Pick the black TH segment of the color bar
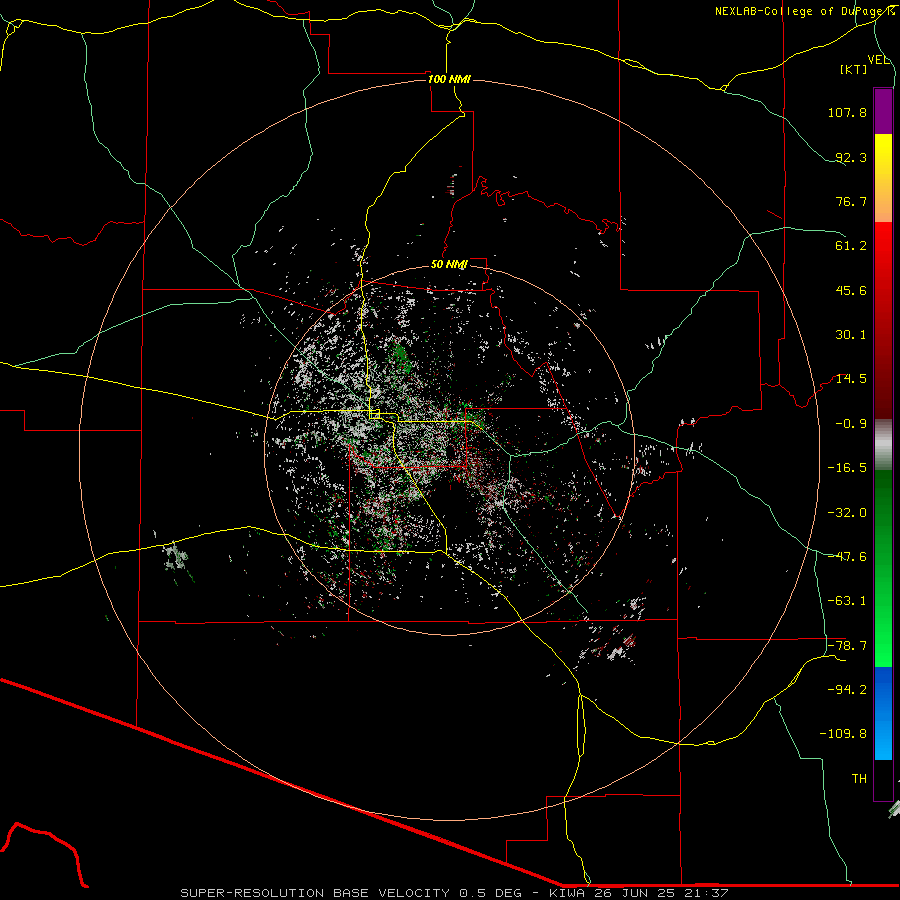900x900 pixels. pos(883,780)
